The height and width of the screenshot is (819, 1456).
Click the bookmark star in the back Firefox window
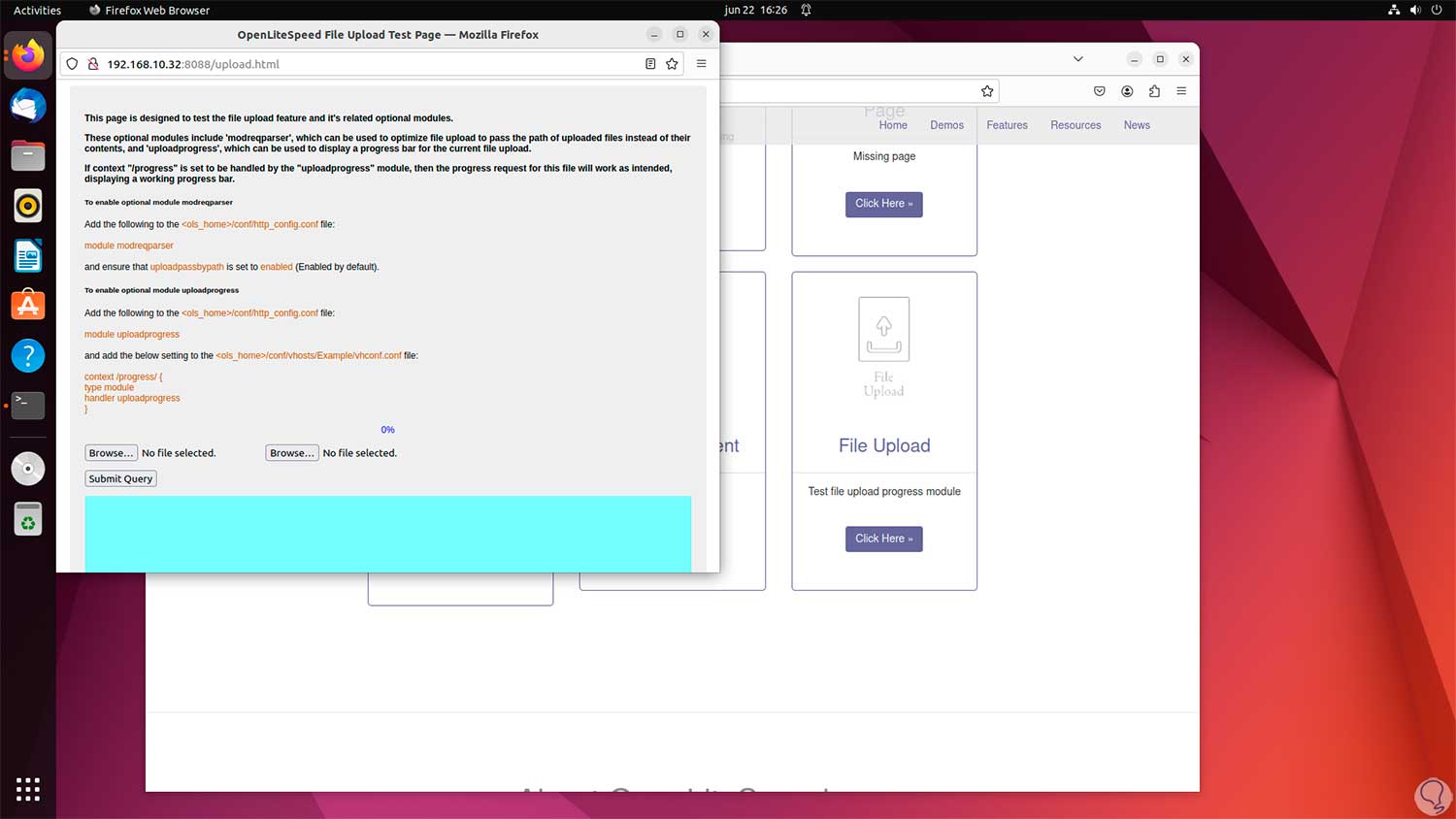(987, 91)
